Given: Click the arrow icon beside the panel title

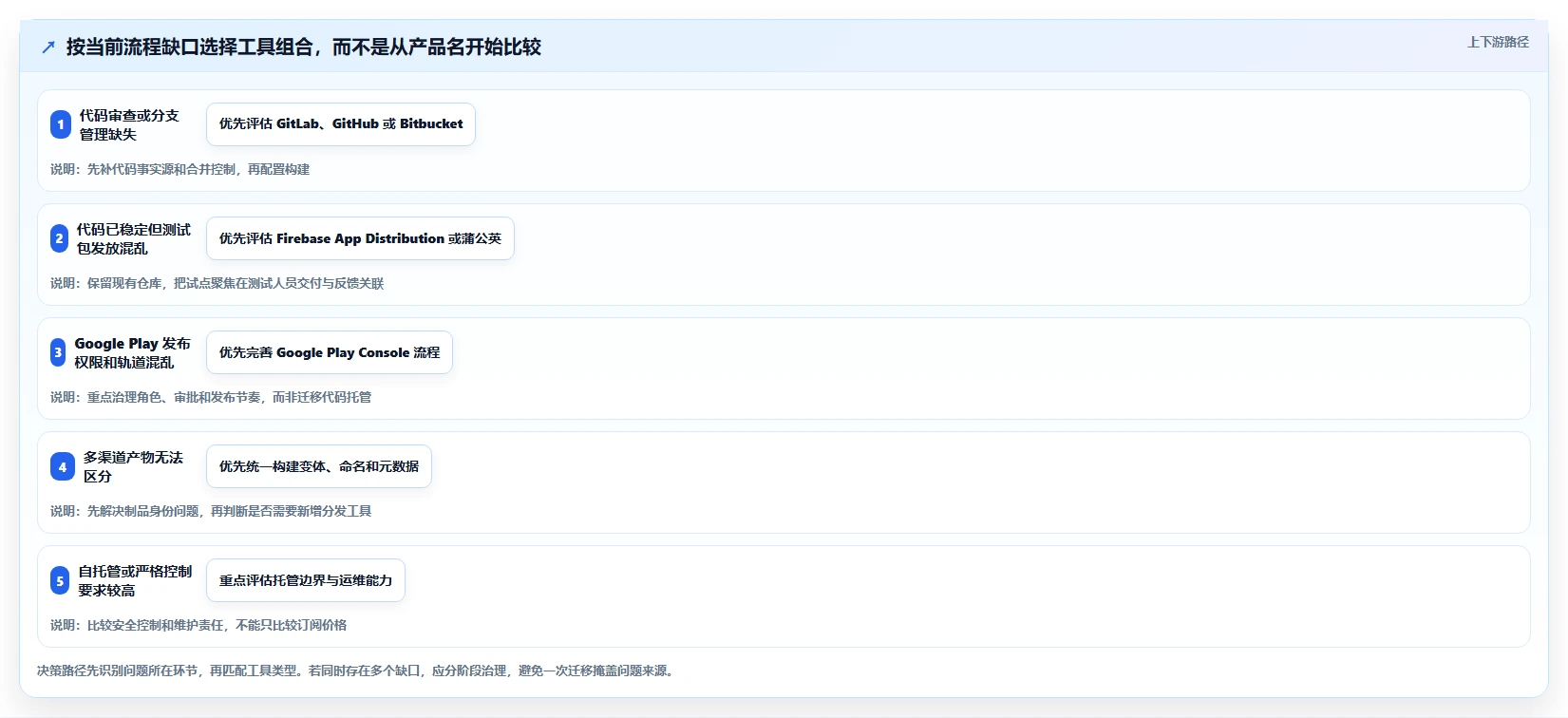Looking at the screenshot, I should click(x=48, y=47).
